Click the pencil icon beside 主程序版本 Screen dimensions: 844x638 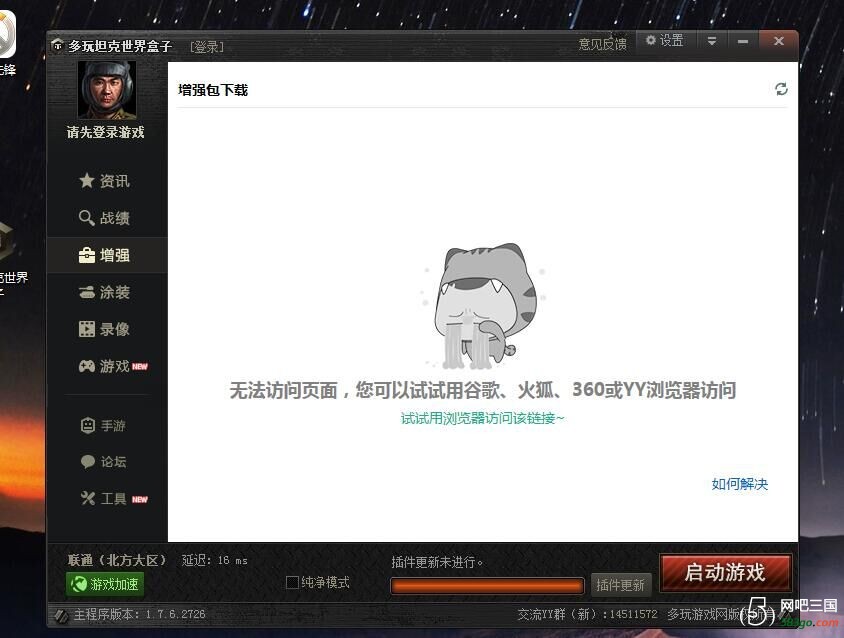(x=61, y=615)
